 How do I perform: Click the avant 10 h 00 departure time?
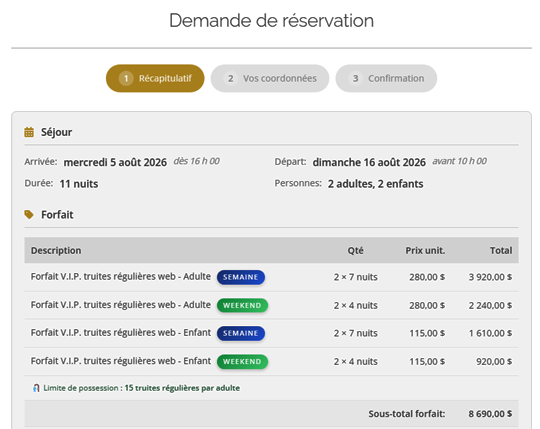(459, 161)
